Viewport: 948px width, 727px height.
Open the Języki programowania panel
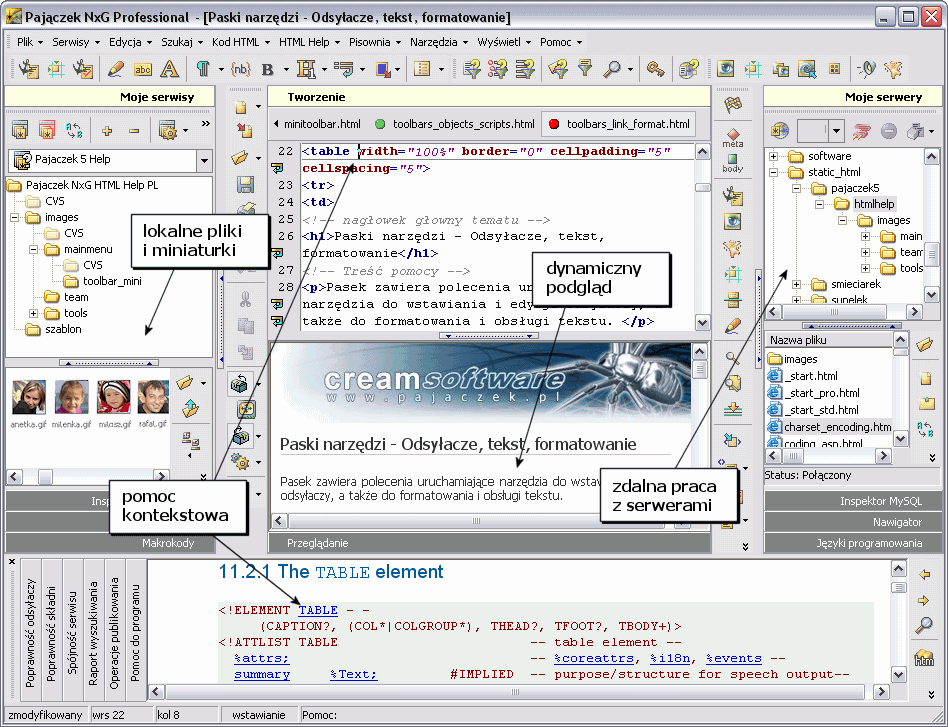tap(853, 543)
